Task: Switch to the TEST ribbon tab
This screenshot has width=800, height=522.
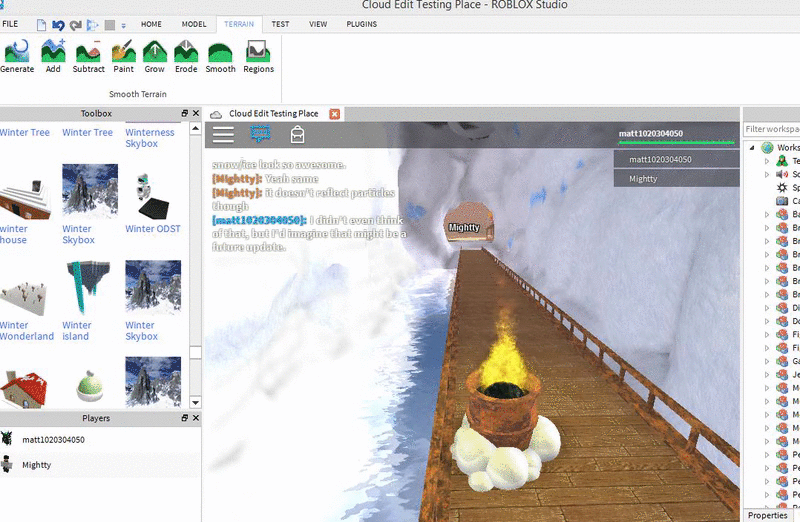Action: click(280, 24)
